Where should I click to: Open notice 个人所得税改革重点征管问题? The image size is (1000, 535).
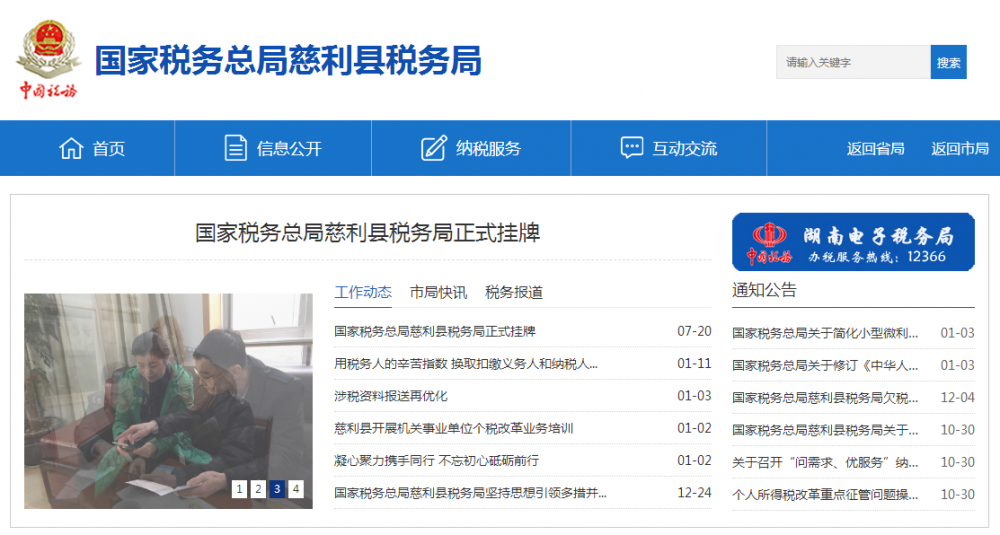click(x=825, y=494)
